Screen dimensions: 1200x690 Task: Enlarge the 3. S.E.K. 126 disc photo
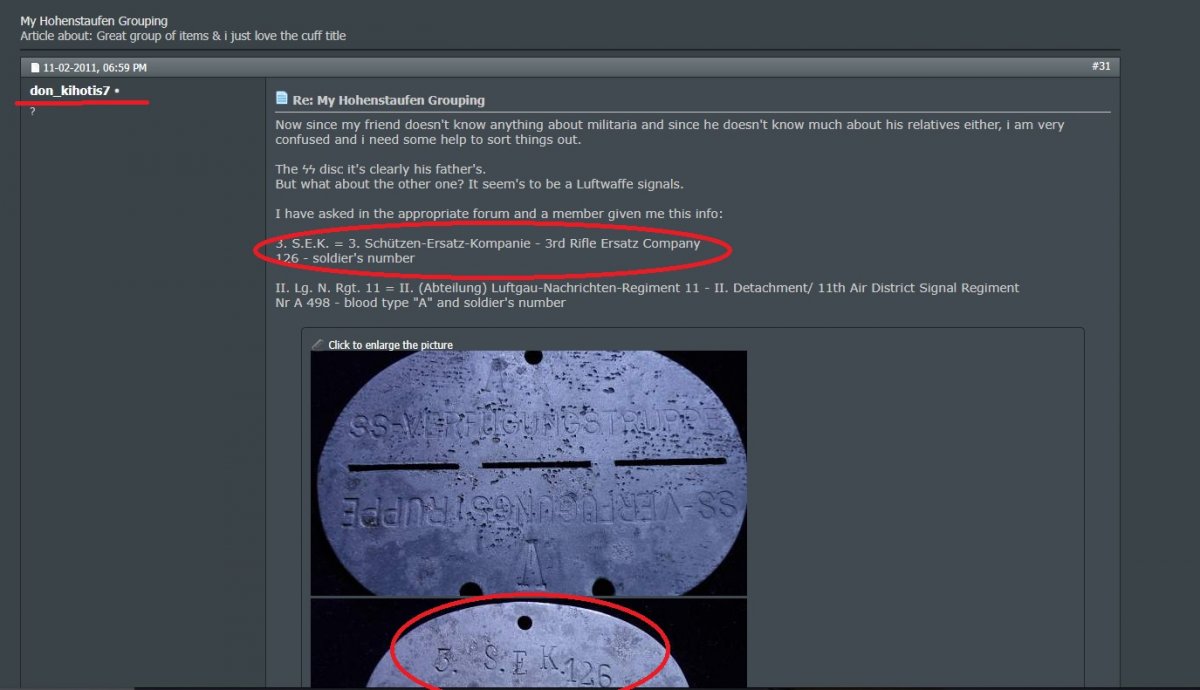529,645
